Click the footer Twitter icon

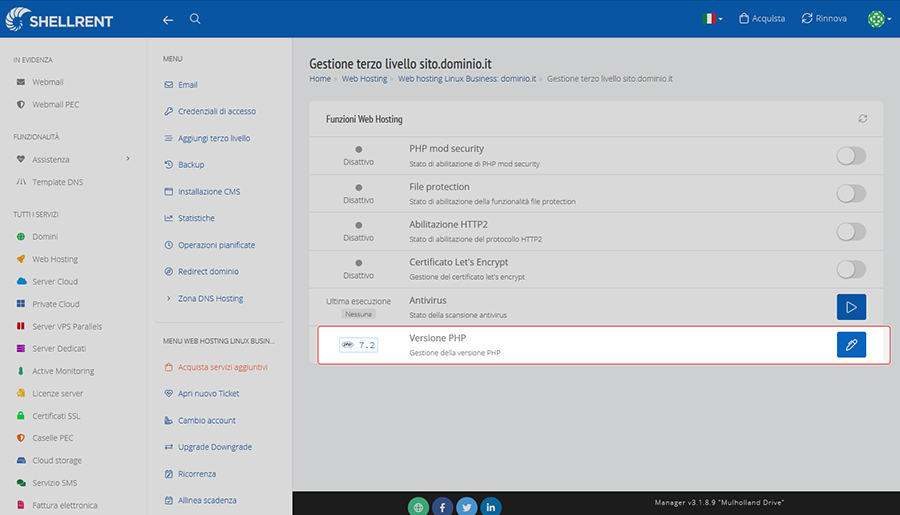pos(467,507)
